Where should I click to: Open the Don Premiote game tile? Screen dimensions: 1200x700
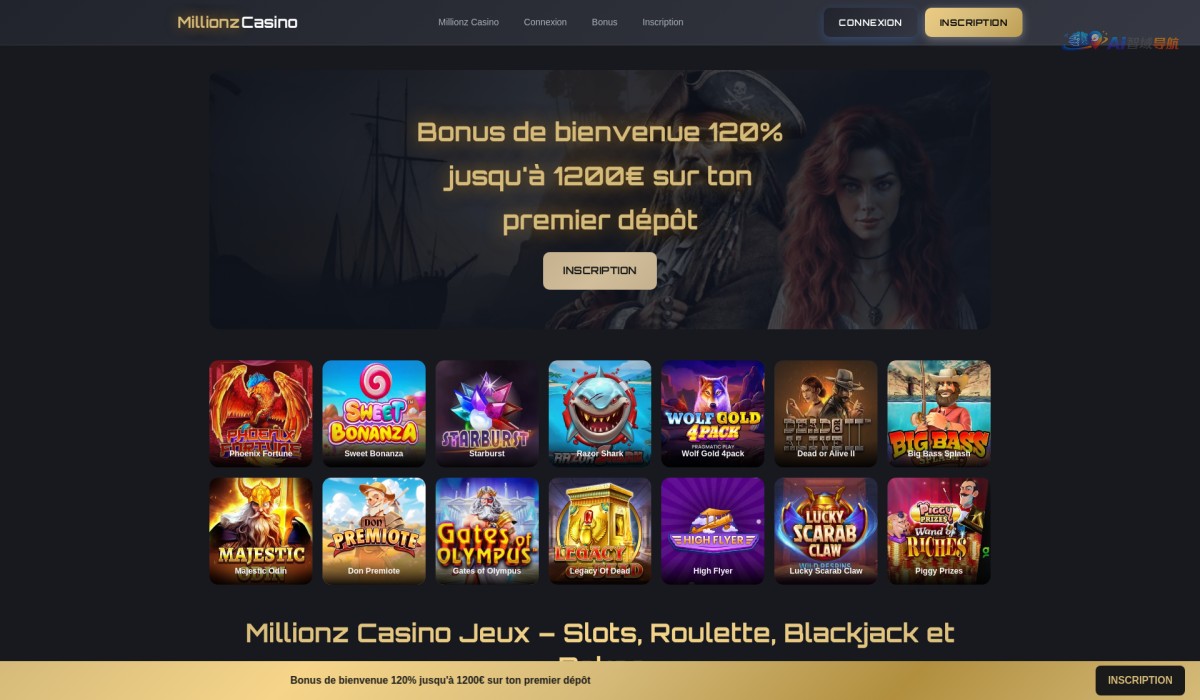[374, 531]
